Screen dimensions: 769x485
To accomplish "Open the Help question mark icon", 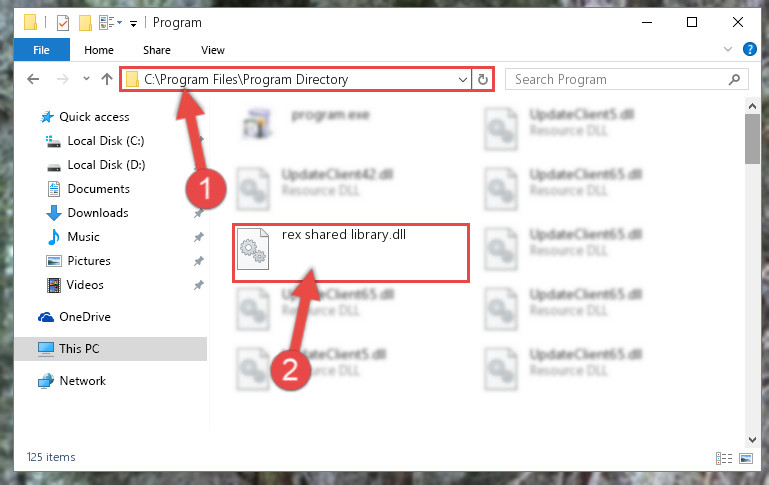I will pyautogui.click(x=749, y=49).
